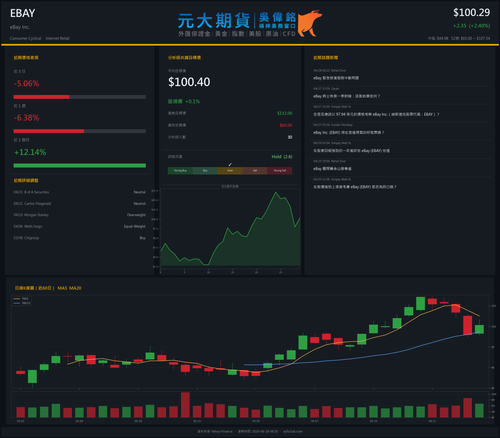Click the candlestick chart MA5 MA20 title
Image resolution: width=500 pixels, height=438 pixels.
(x=48, y=288)
